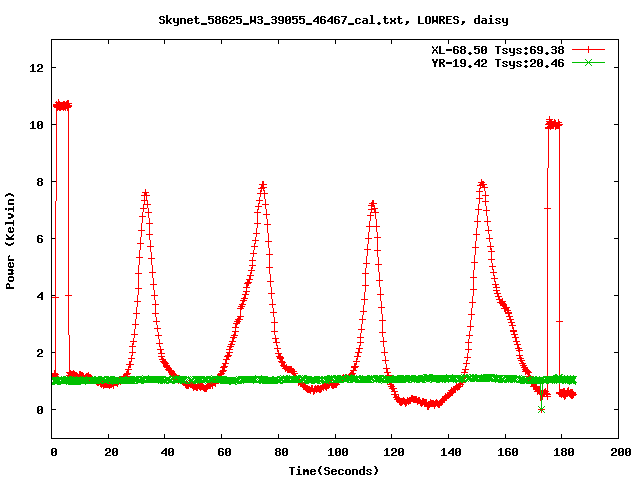Click the y-axis tick label 10
Viewport: 640px width, 480px height.
click(x=36, y=125)
